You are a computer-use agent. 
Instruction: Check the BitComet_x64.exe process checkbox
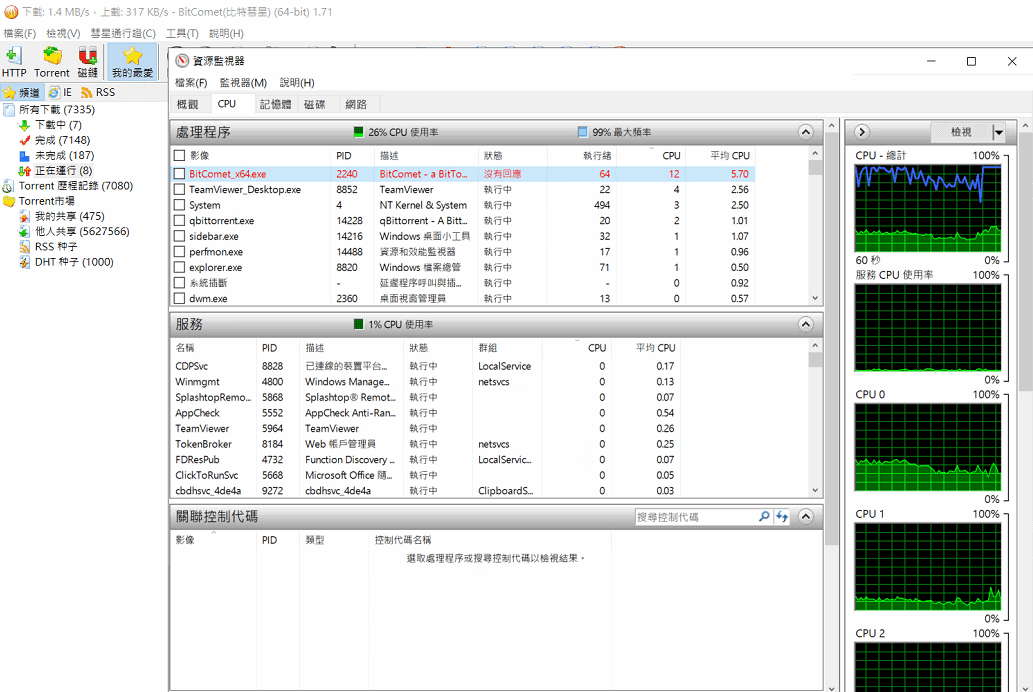pyautogui.click(x=180, y=174)
